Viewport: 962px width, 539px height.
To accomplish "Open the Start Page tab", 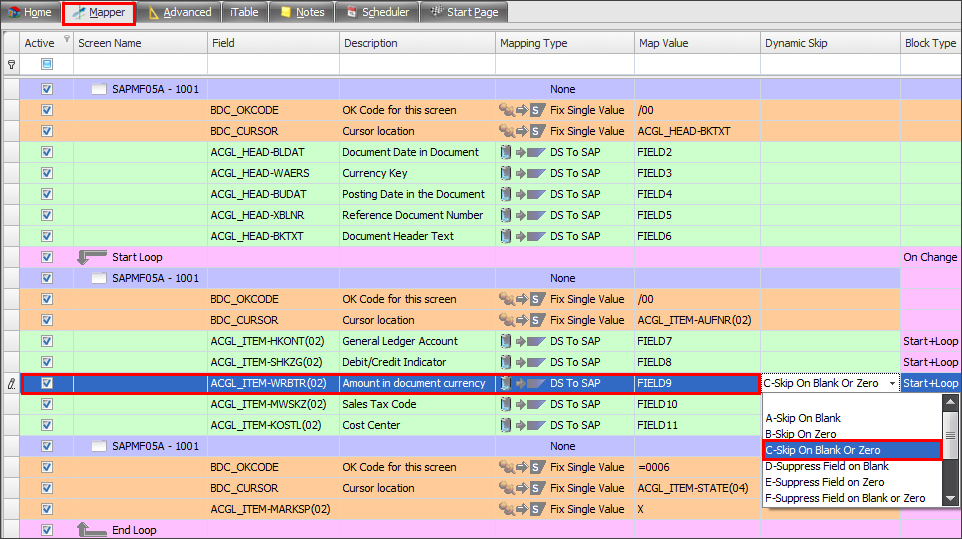I will click(464, 12).
